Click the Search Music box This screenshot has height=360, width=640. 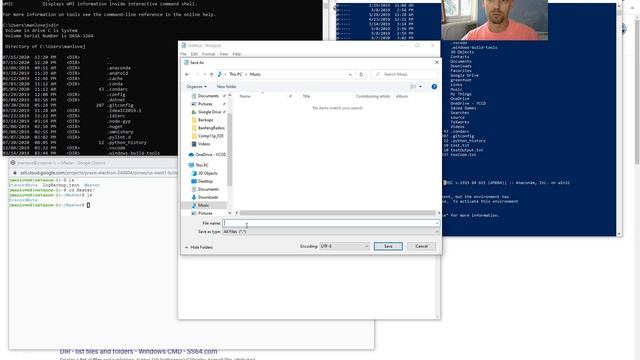pyautogui.click(x=404, y=74)
